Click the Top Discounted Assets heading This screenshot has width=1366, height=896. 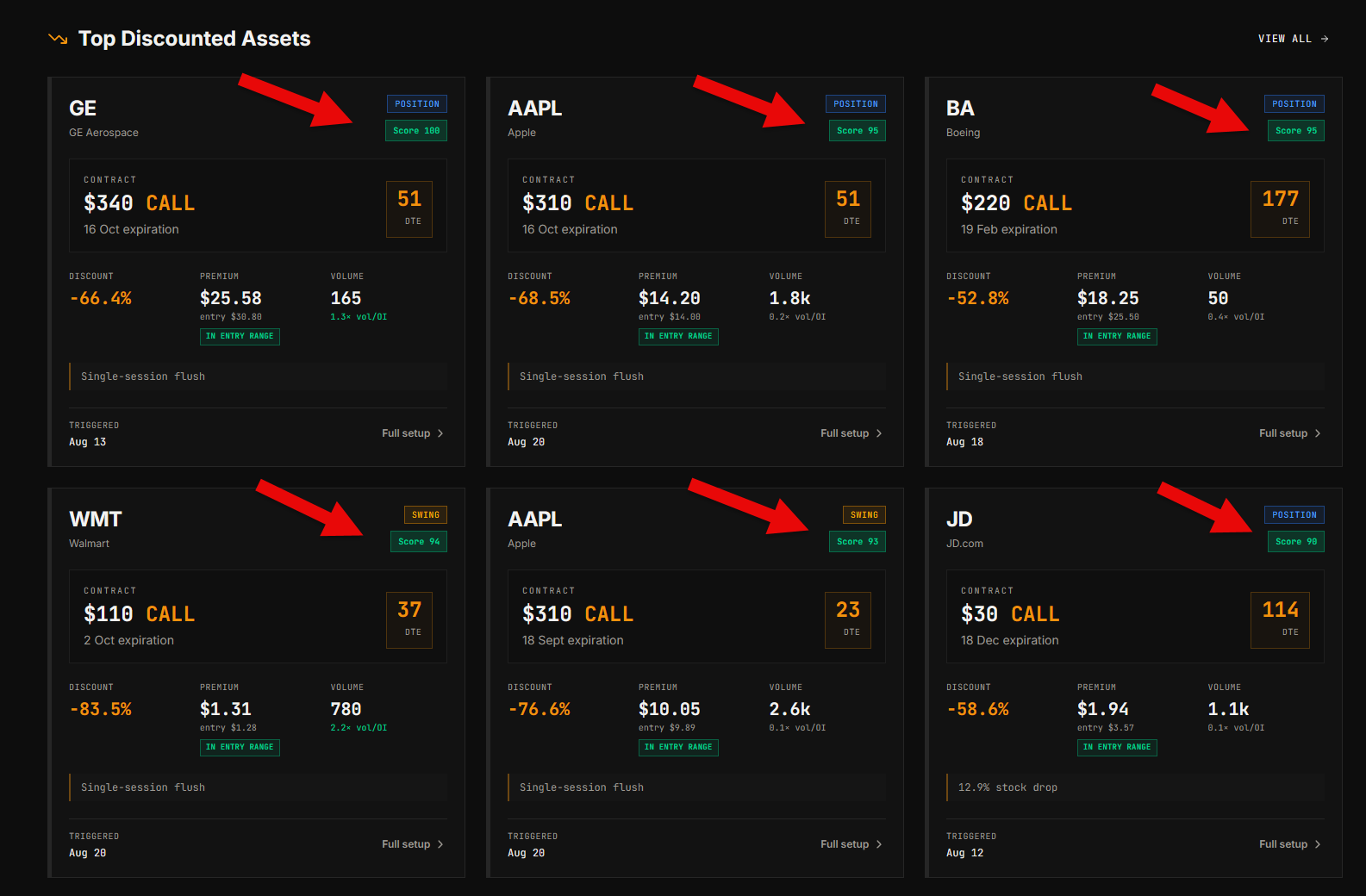click(x=195, y=39)
